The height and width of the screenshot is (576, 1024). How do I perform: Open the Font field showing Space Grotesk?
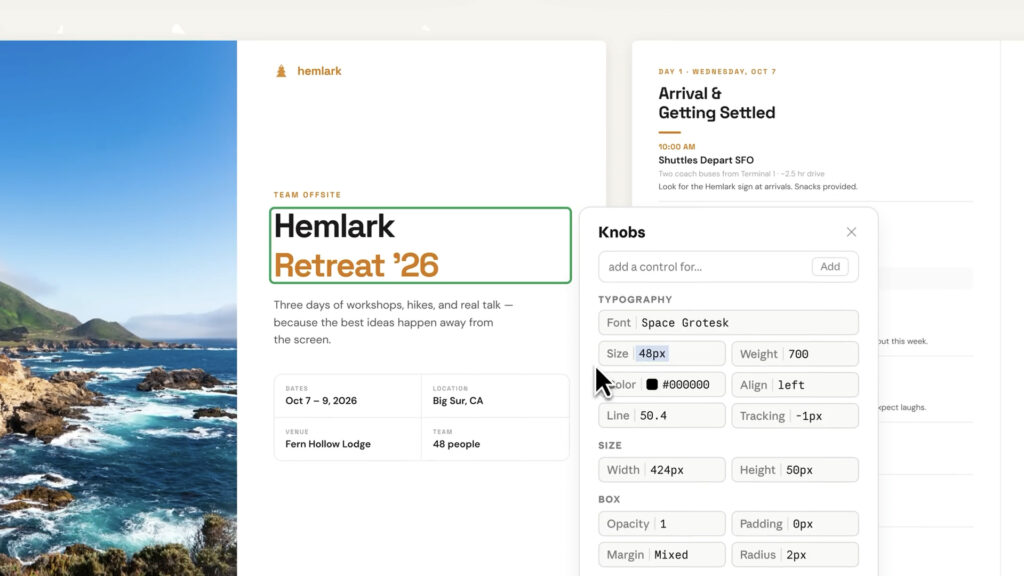728,323
